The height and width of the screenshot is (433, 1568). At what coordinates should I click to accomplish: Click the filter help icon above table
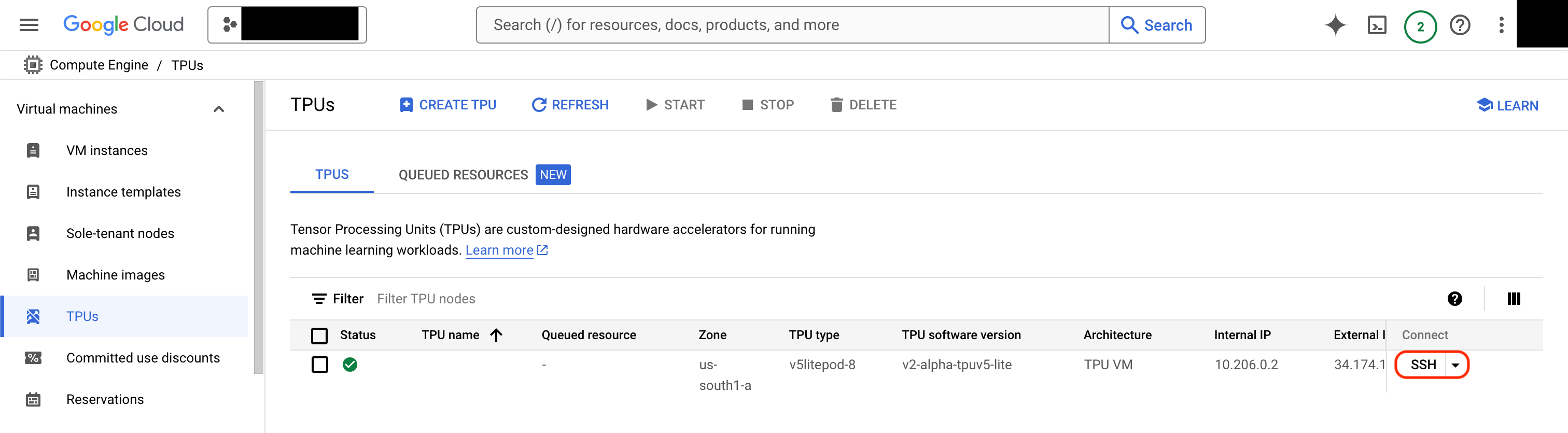tap(1454, 298)
